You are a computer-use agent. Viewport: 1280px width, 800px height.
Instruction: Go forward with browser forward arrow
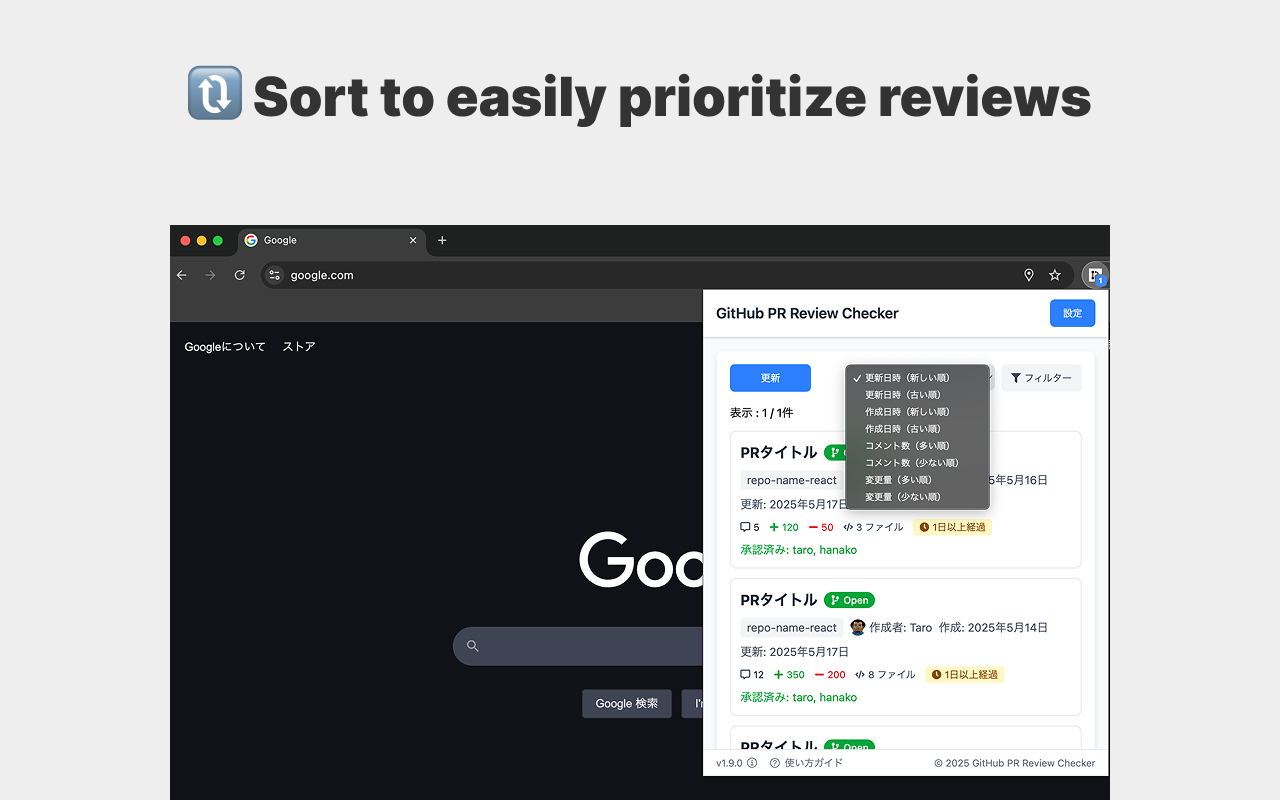(x=210, y=275)
